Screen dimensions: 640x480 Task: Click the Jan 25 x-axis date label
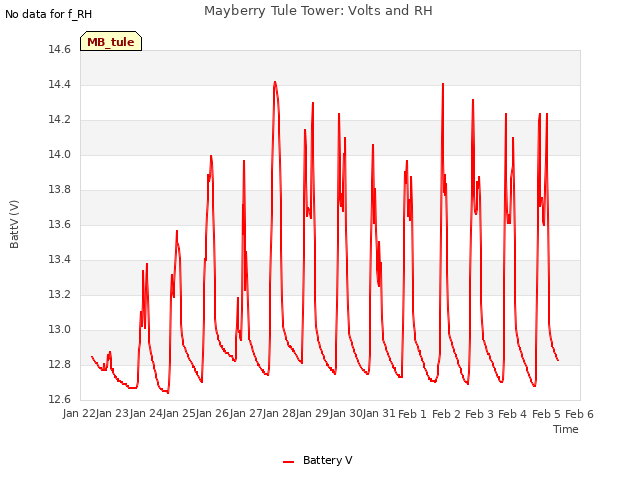(x=179, y=413)
